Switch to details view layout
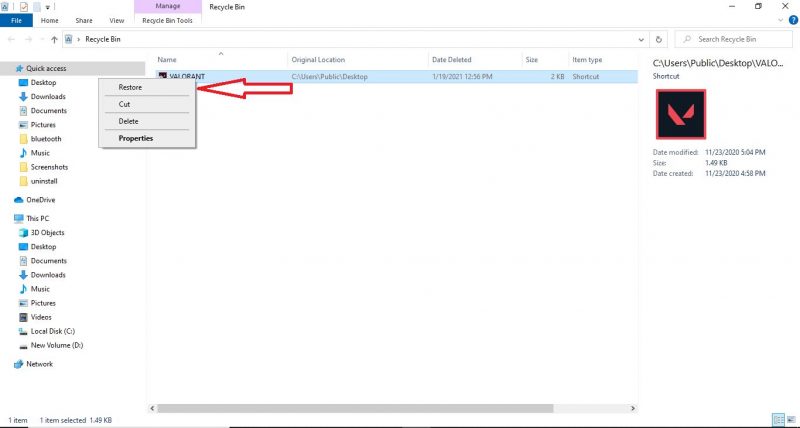The image size is (800, 428). click(x=777, y=420)
